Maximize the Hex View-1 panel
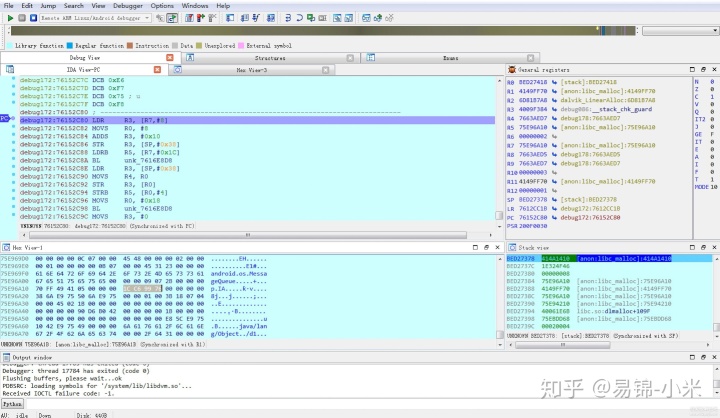The image size is (720, 418). click(x=475, y=247)
